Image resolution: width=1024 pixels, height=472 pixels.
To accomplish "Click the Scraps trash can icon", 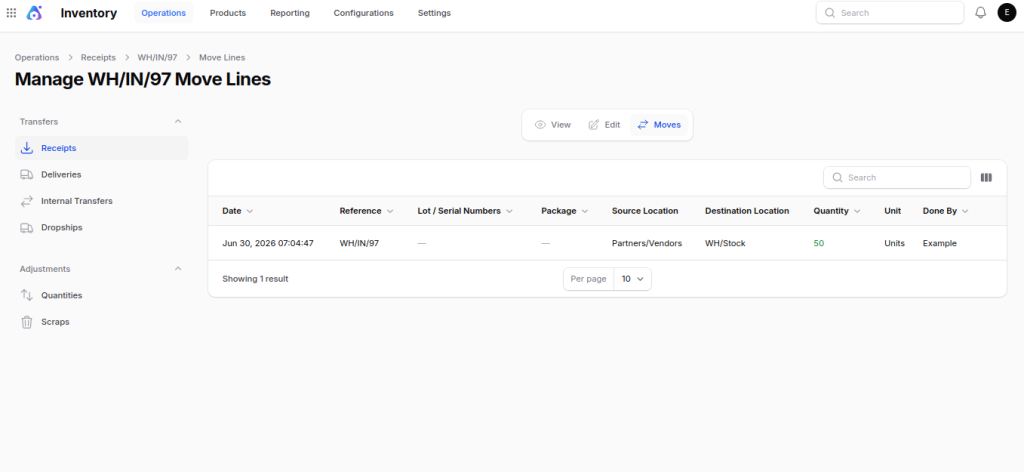I will click(27, 322).
